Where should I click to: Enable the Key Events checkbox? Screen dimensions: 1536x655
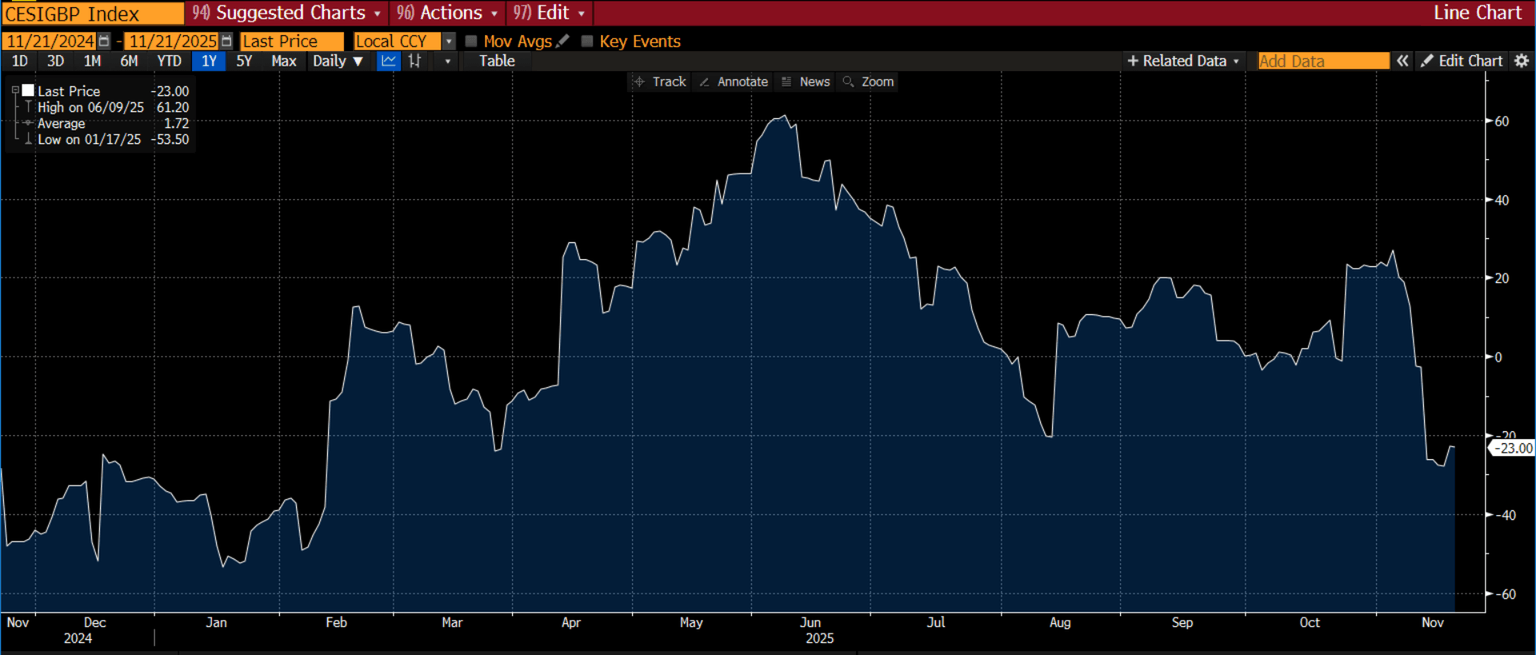587,41
